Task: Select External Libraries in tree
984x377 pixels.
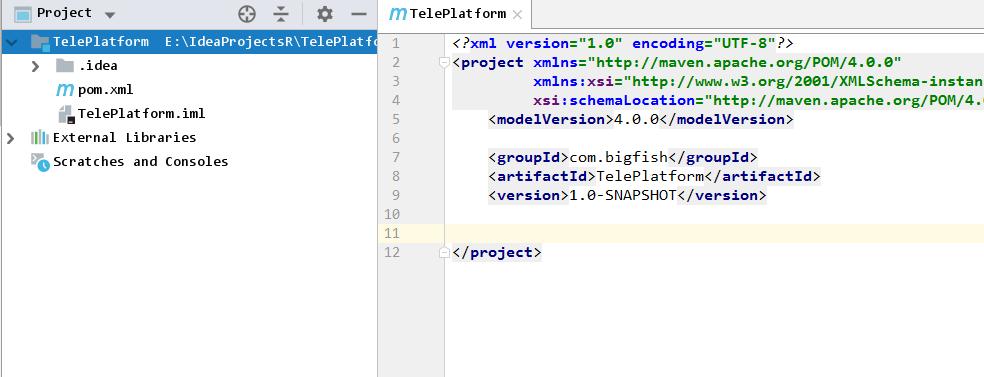Action: (188, 137)
